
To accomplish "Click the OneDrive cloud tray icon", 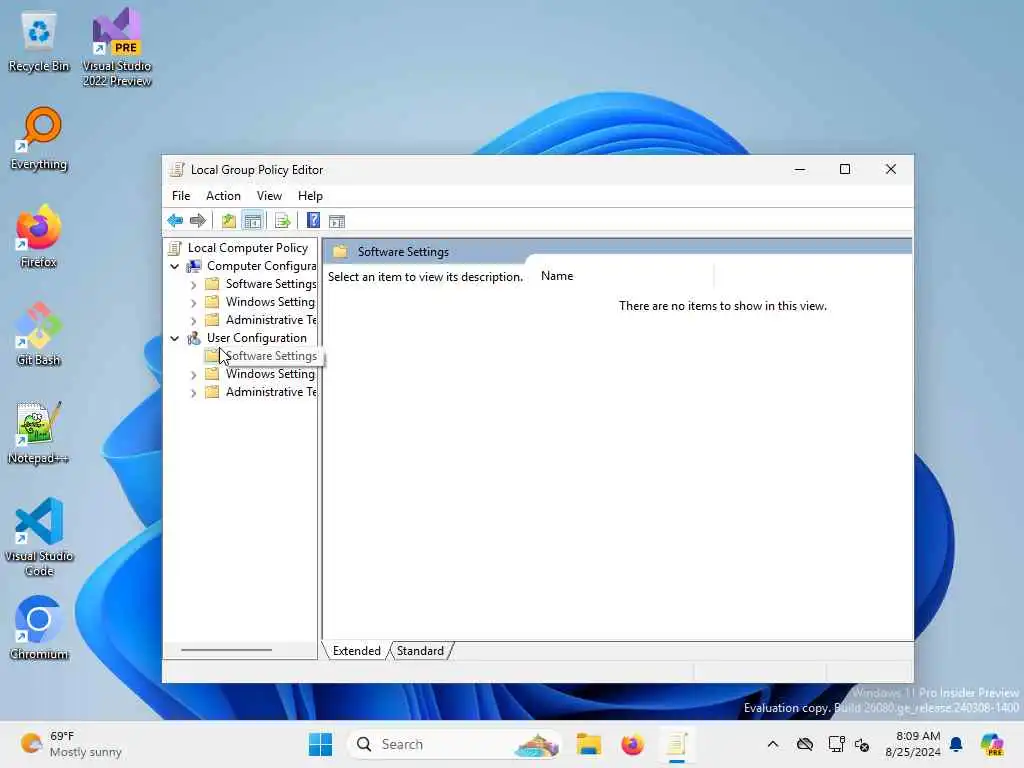I will coord(805,744).
